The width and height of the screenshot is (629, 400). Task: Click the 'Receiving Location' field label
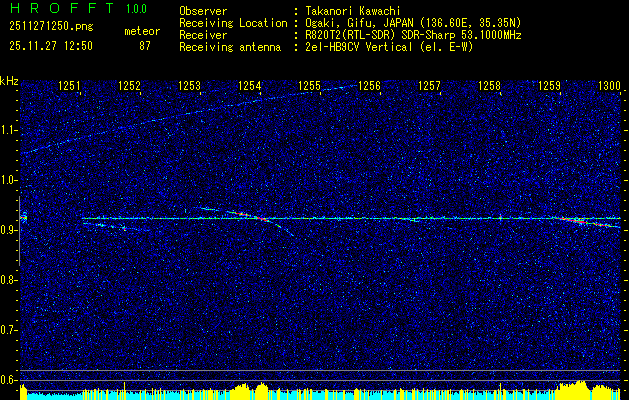click(x=233, y=23)
